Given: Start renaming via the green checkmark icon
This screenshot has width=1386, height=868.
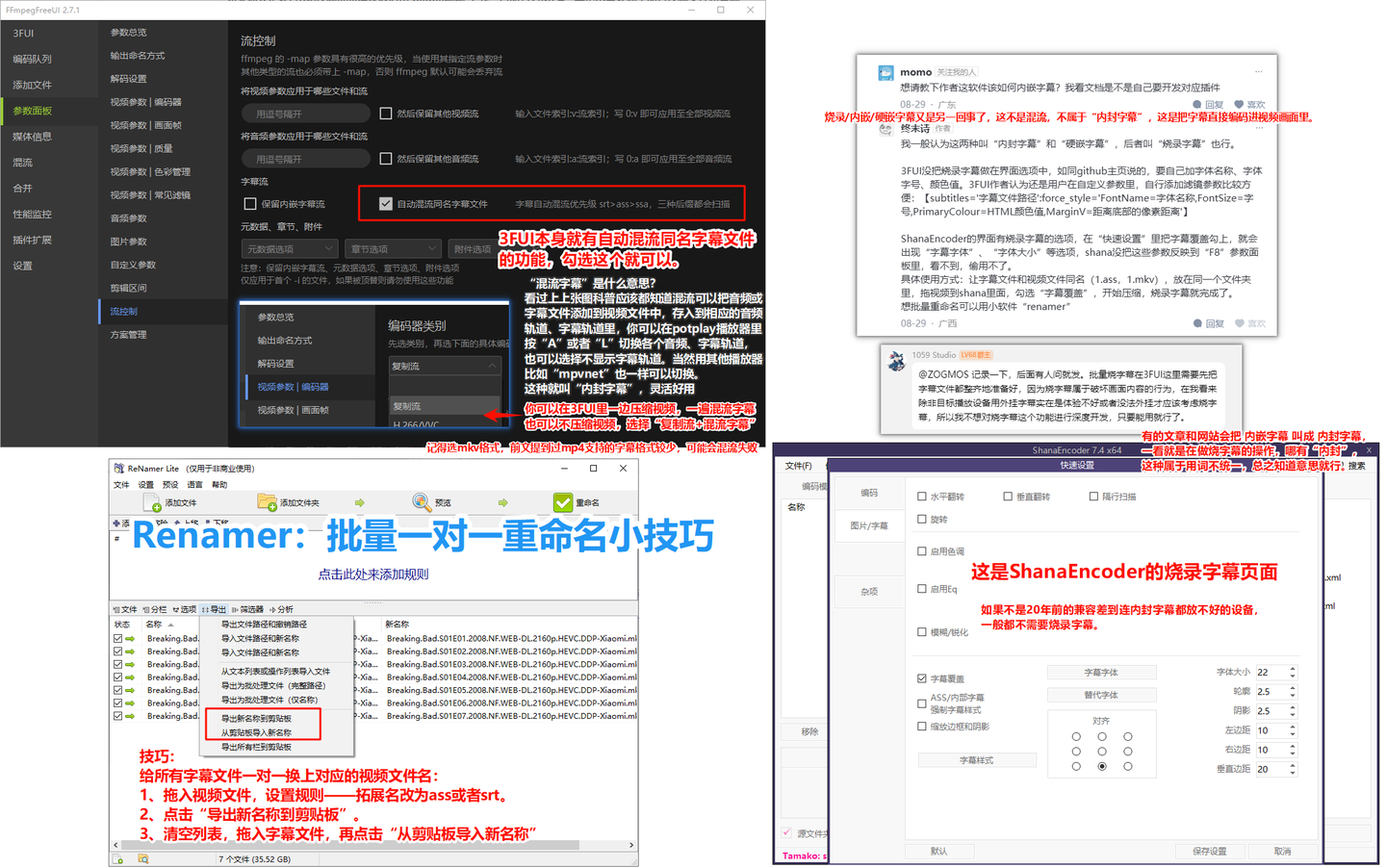Looking at the screenshot, I should [x=563, y=500].
